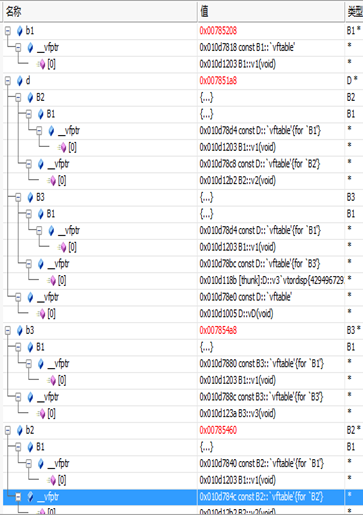
Task: Click the icon of __vfptr valued 0x010d7880
Action: pos(41,364)
